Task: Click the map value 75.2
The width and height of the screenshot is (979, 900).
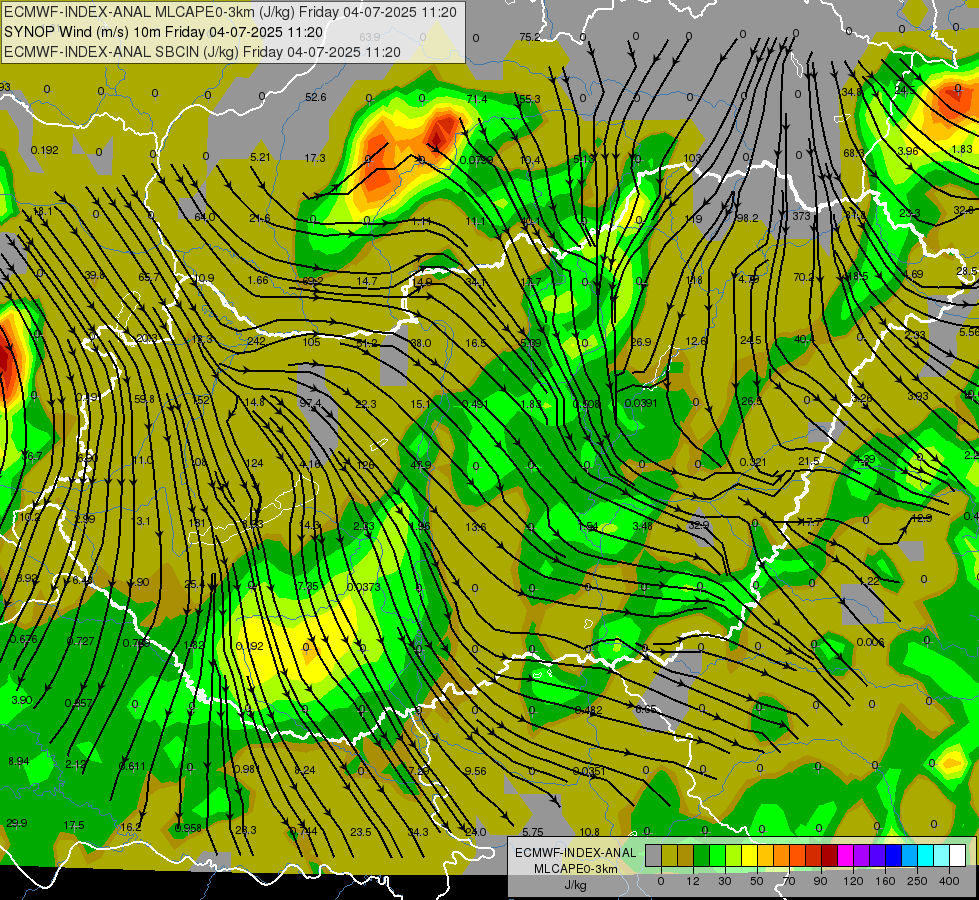Action: tap(530, 37)
